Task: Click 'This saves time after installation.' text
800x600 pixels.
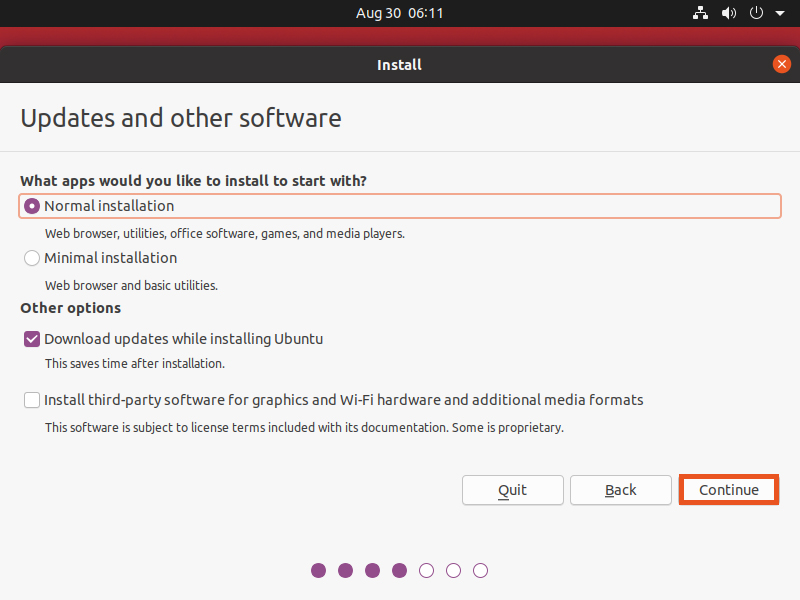Action: tap(135, 364)
